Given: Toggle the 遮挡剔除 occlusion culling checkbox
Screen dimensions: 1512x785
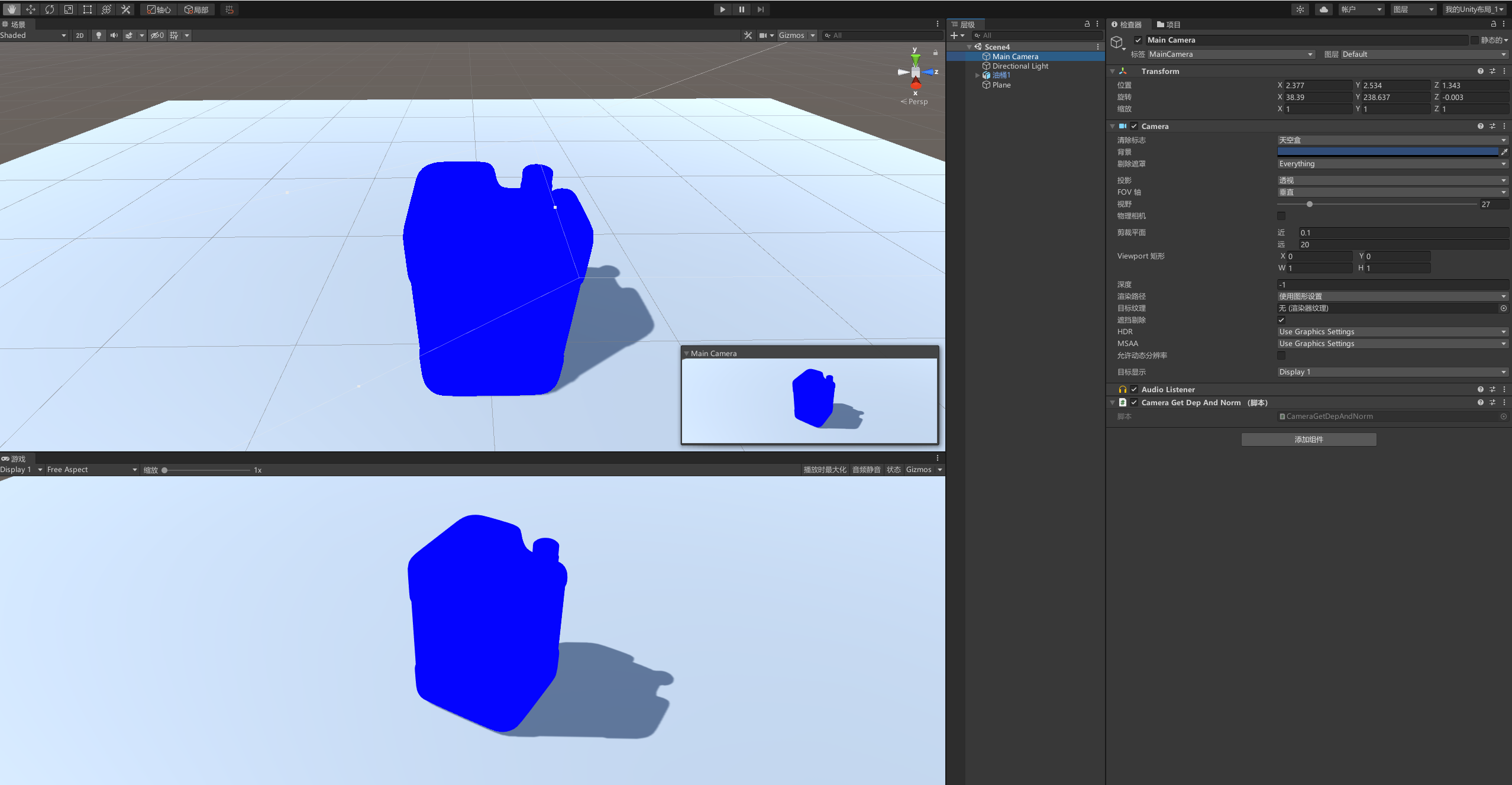Looking at the screenshot, I should [1281, 320].
